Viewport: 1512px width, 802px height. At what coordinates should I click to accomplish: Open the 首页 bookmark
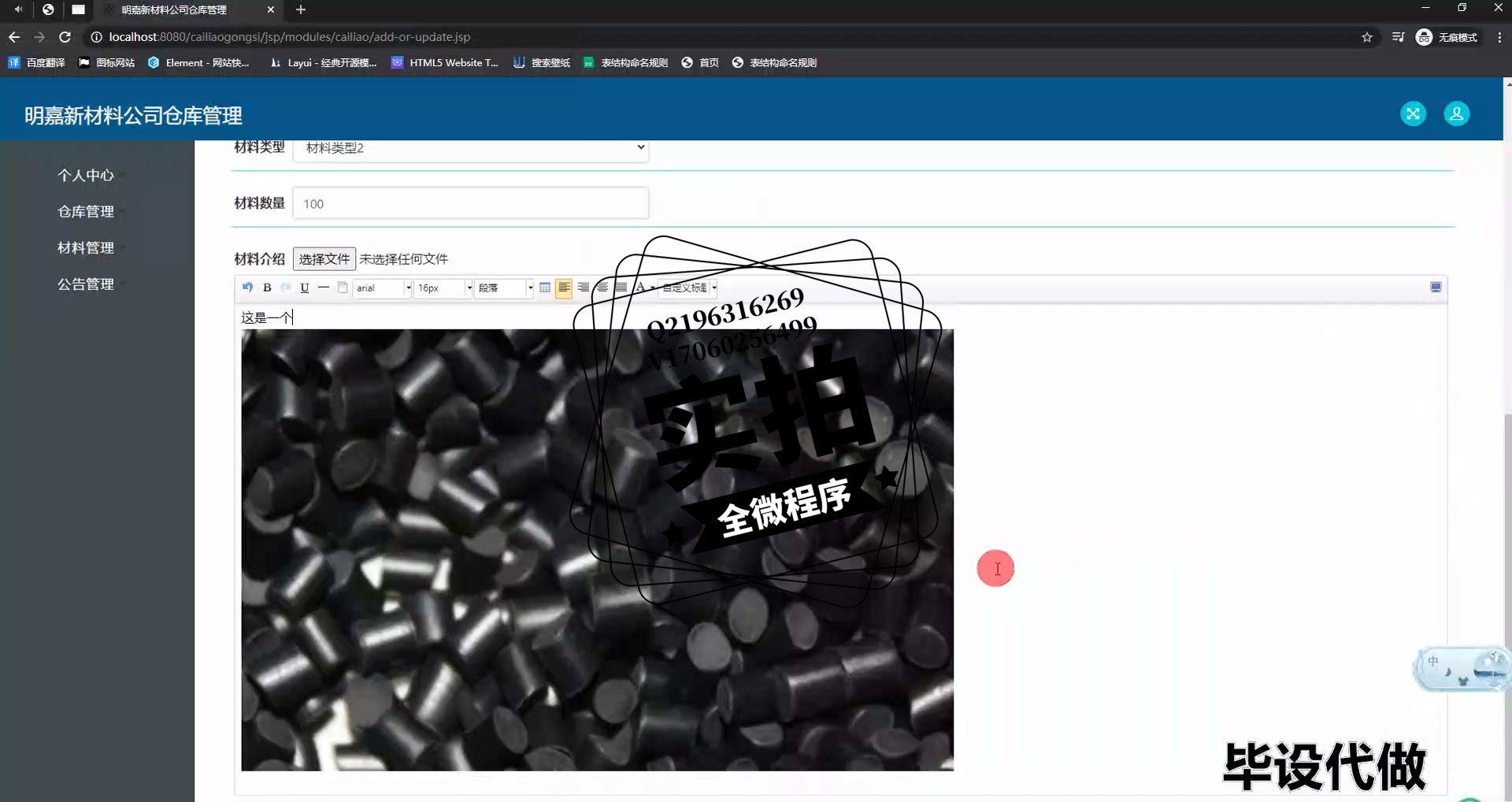(x=700, y=63)
